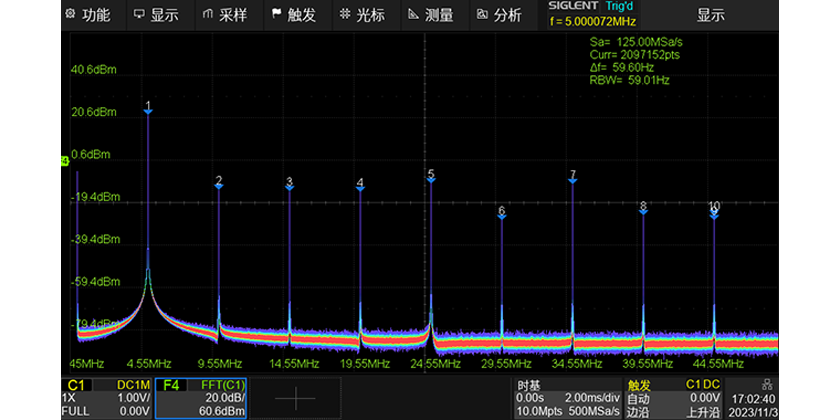Click the network status icon near clock

pyautogui.click(x=765, y=384)
